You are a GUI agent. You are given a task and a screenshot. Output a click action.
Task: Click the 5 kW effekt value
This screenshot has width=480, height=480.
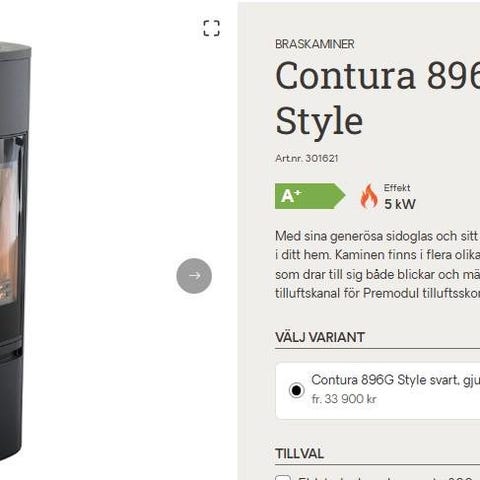(400, 204)
